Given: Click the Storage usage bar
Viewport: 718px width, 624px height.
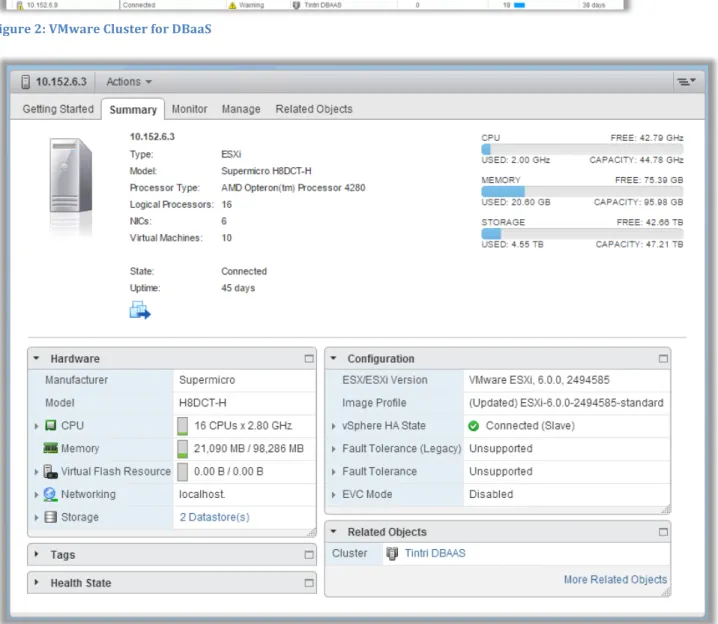Looking at the screenshot, I should [x=582, y=233].
